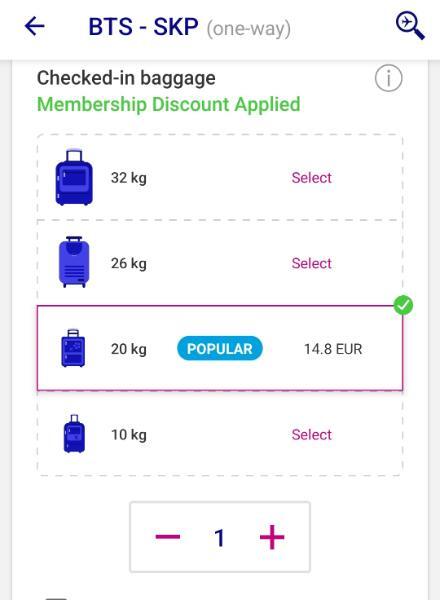Screen dimensions: 440x600
Task: Click the BTS - SKP route title
Action: (143, 27)
